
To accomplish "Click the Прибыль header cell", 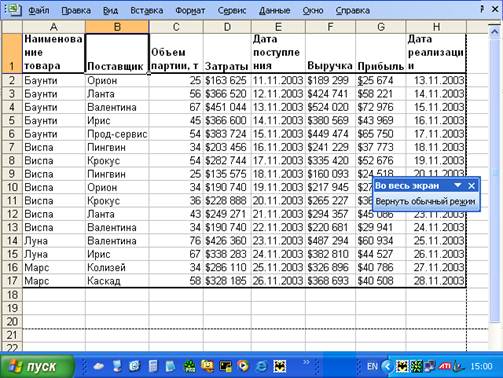I will (381, 53).
